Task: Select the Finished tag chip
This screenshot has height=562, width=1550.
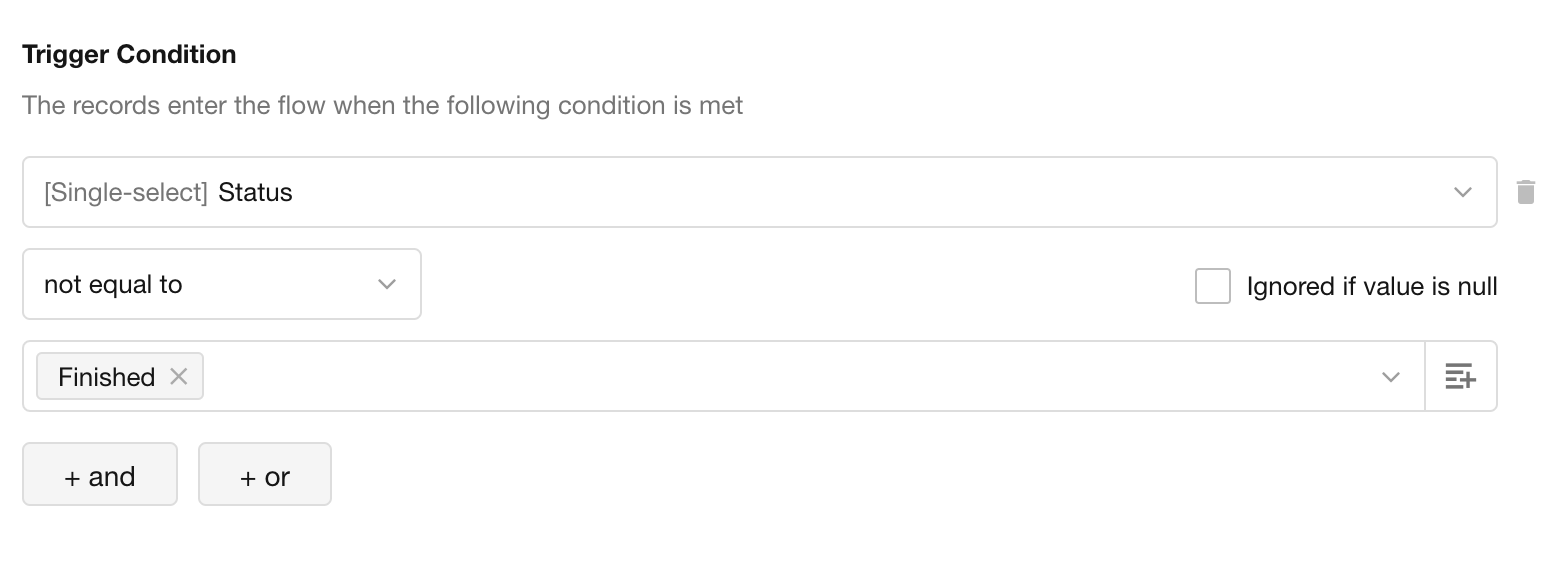Action: (106, 377)
